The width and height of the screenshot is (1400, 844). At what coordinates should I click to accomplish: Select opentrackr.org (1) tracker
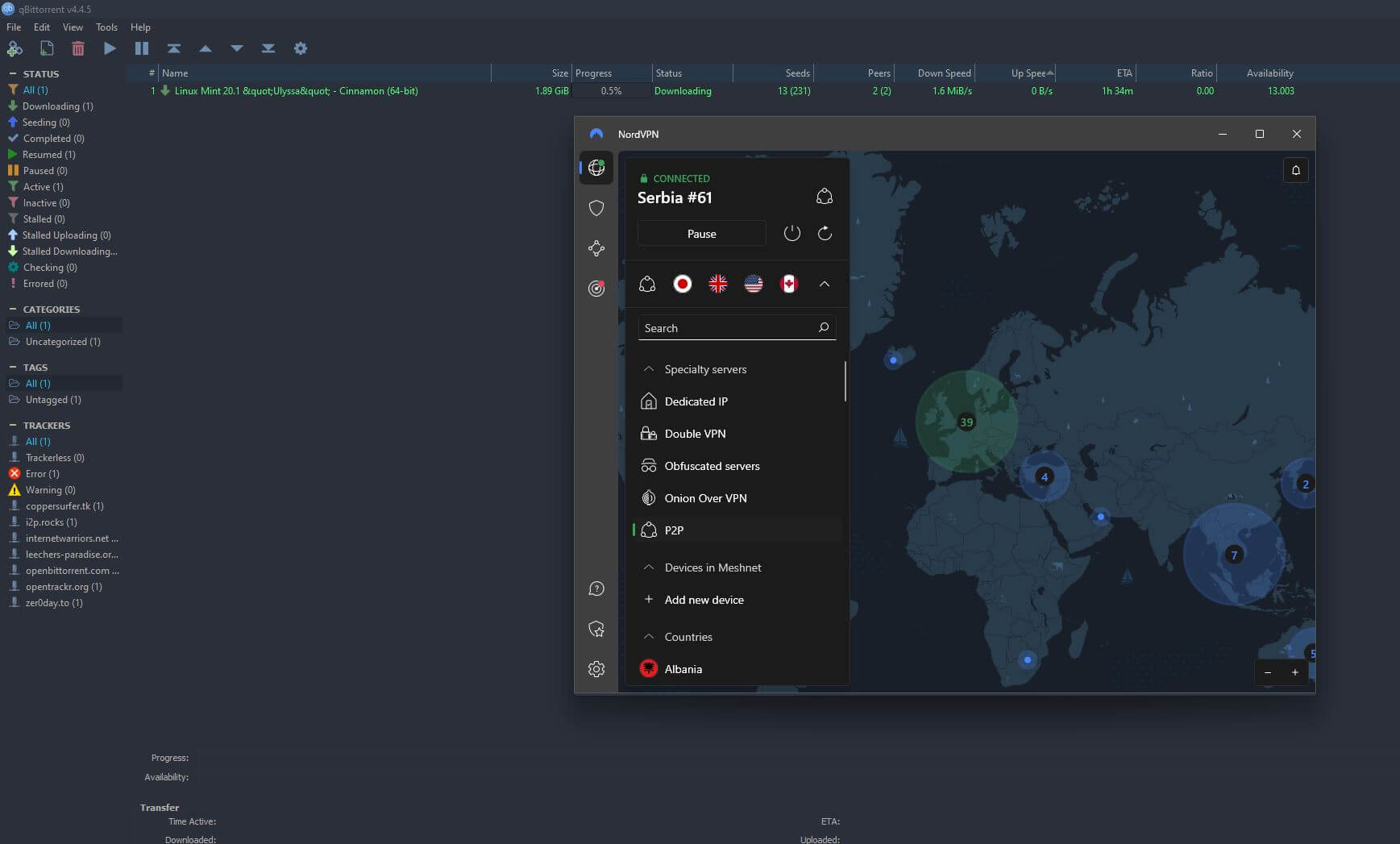tap(64, 586)
